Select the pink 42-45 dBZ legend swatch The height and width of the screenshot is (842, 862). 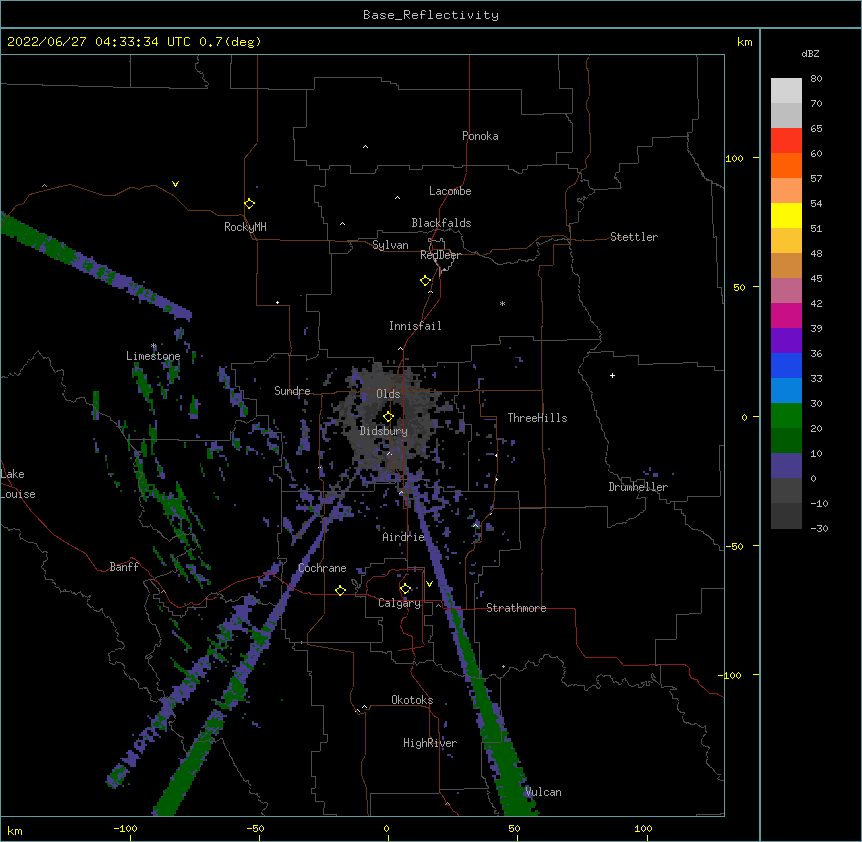pos(786,291)
